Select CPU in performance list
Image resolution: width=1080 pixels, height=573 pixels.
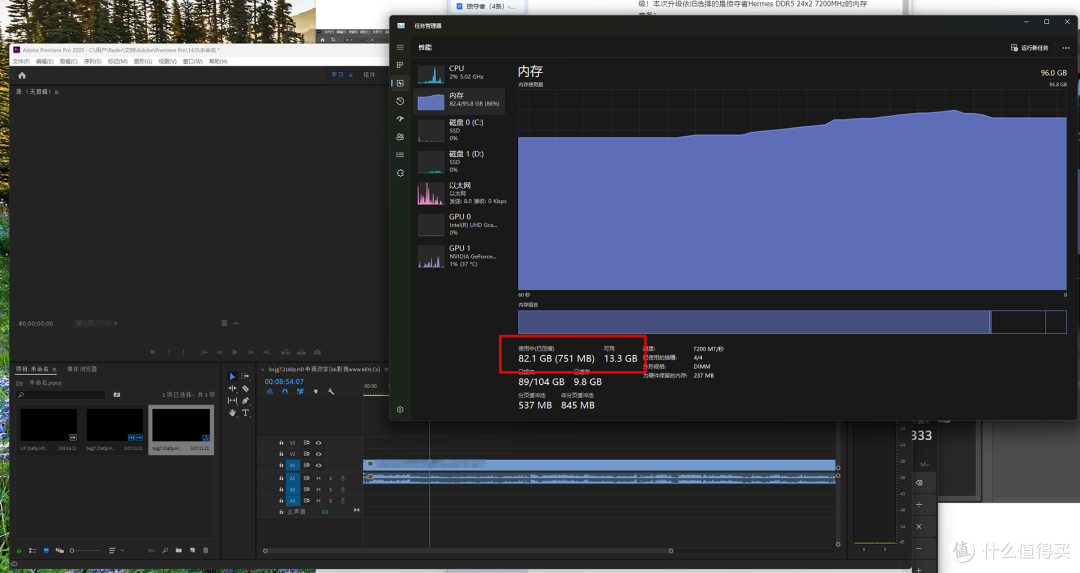459,72
